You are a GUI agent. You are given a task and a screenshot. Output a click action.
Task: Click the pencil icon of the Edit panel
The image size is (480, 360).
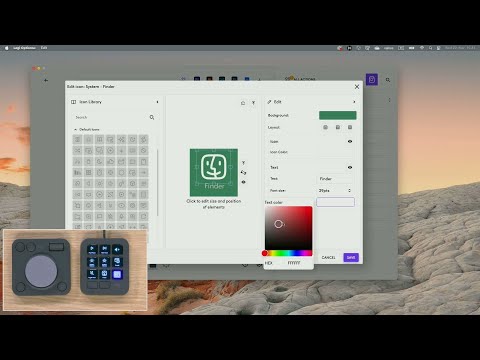269,102
